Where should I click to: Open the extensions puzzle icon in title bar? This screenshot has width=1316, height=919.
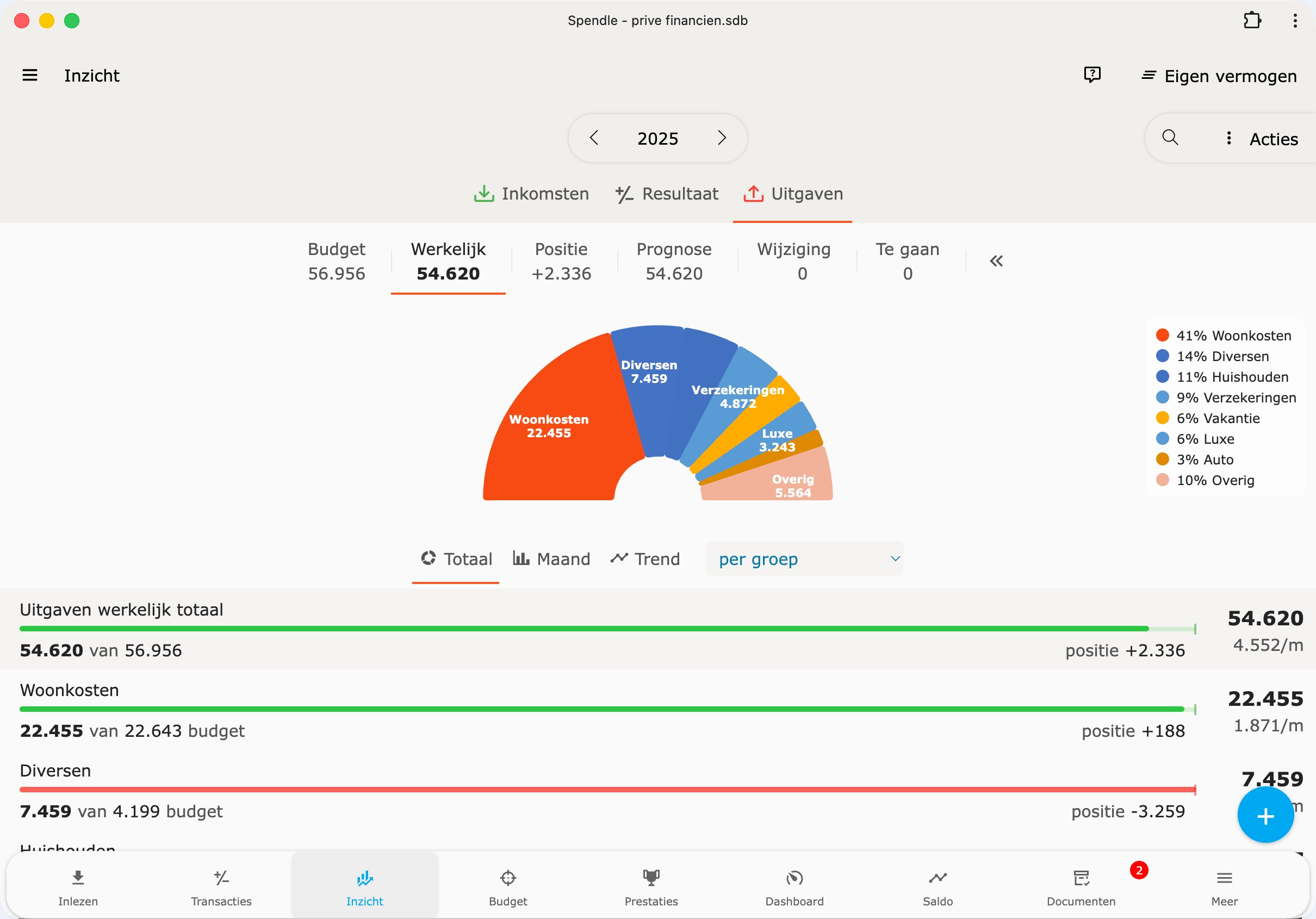click(x=1252, y=21)
